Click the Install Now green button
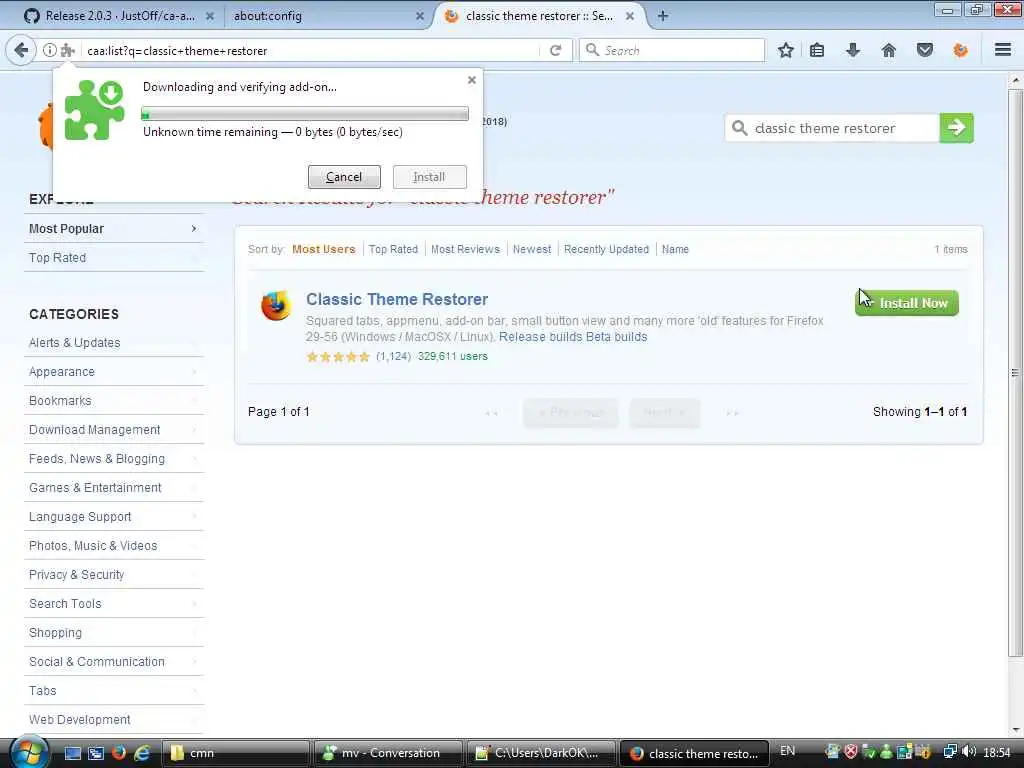 (x=906, y=303)
